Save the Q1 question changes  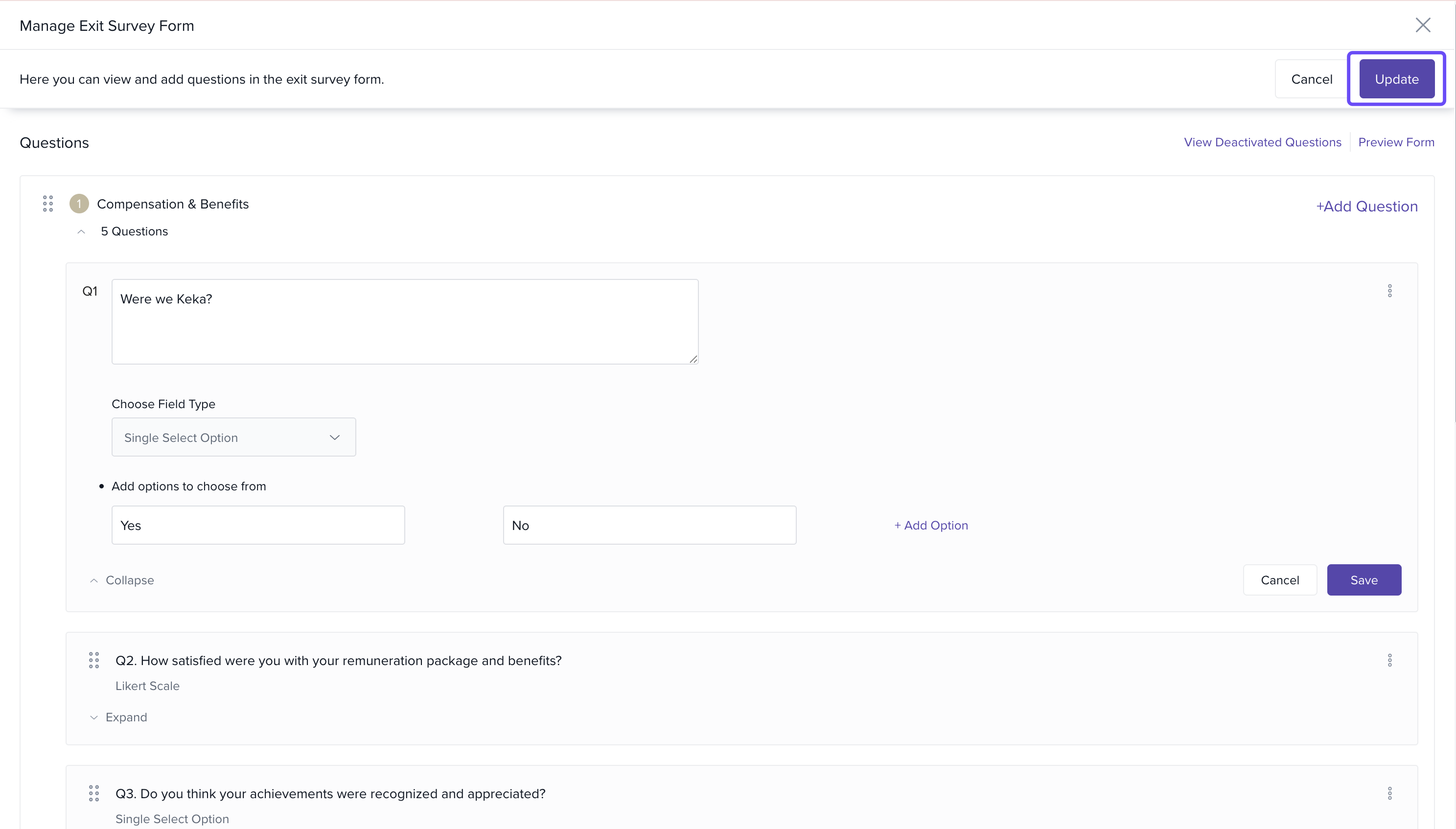pyautogui.click(x=1364, y=580)
